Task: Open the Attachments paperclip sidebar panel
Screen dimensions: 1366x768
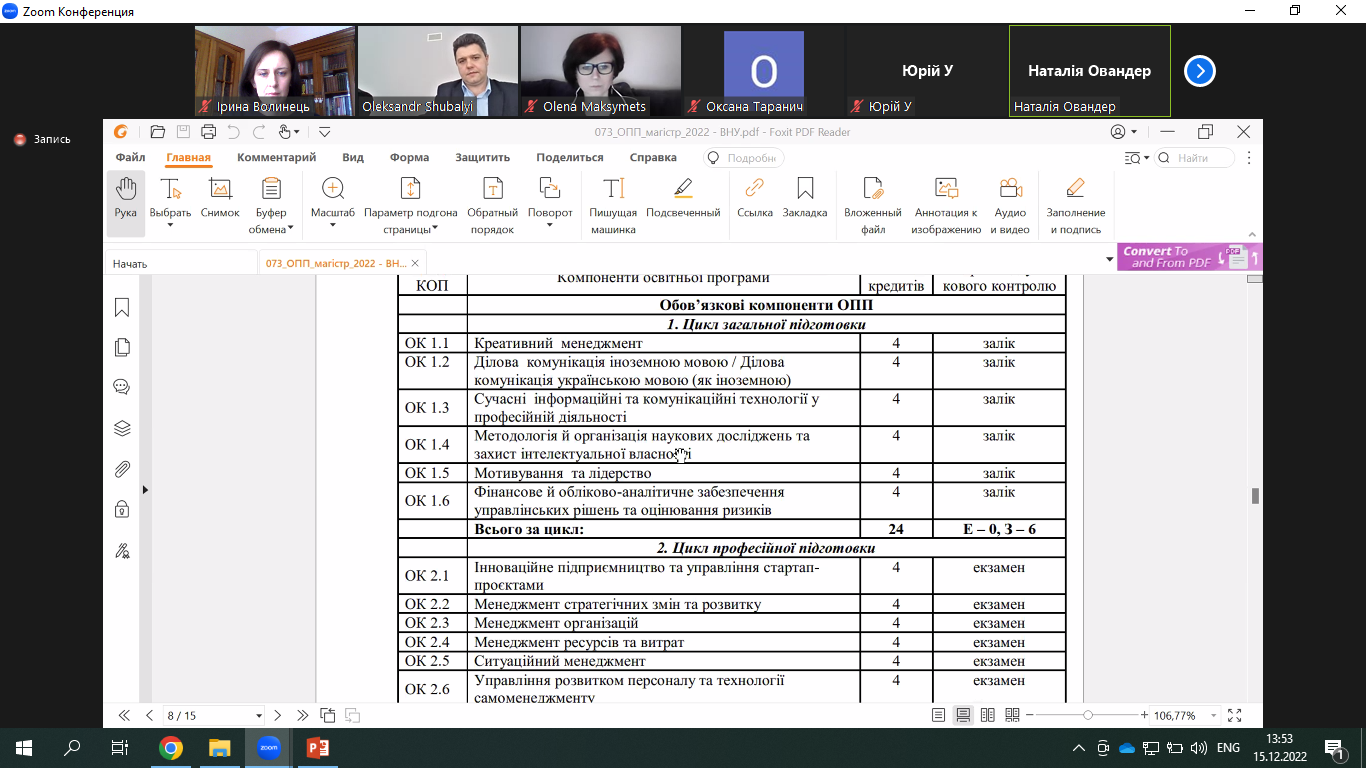Action: [x=122, y=469]
